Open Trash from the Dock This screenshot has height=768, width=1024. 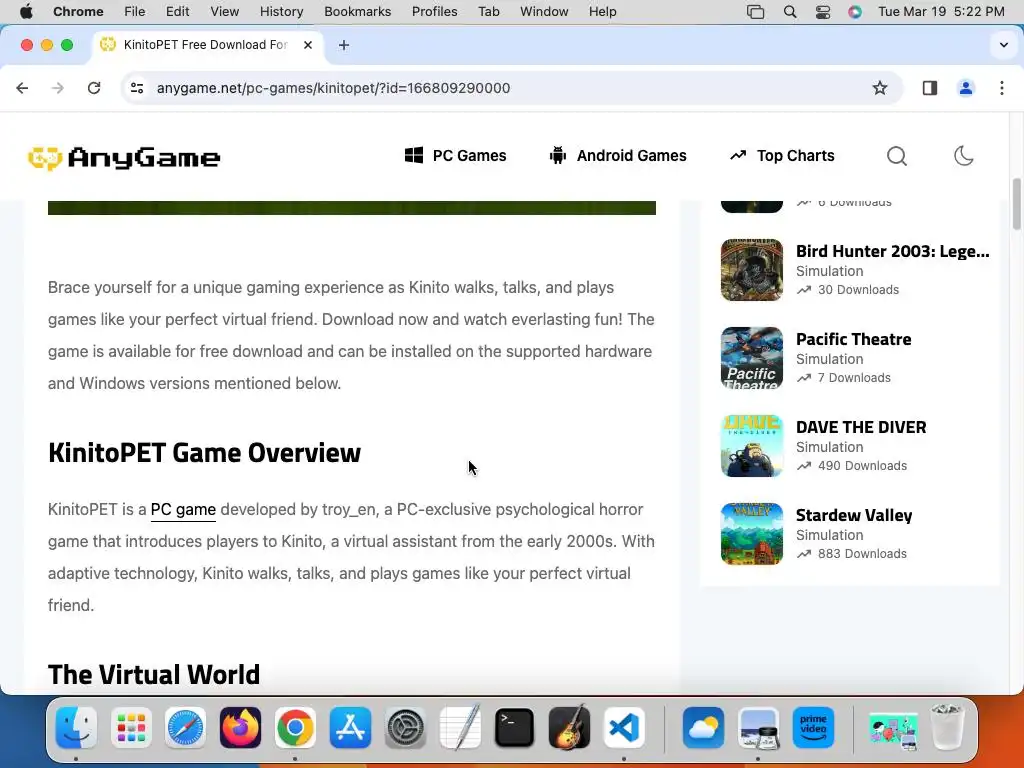point(947,727)
